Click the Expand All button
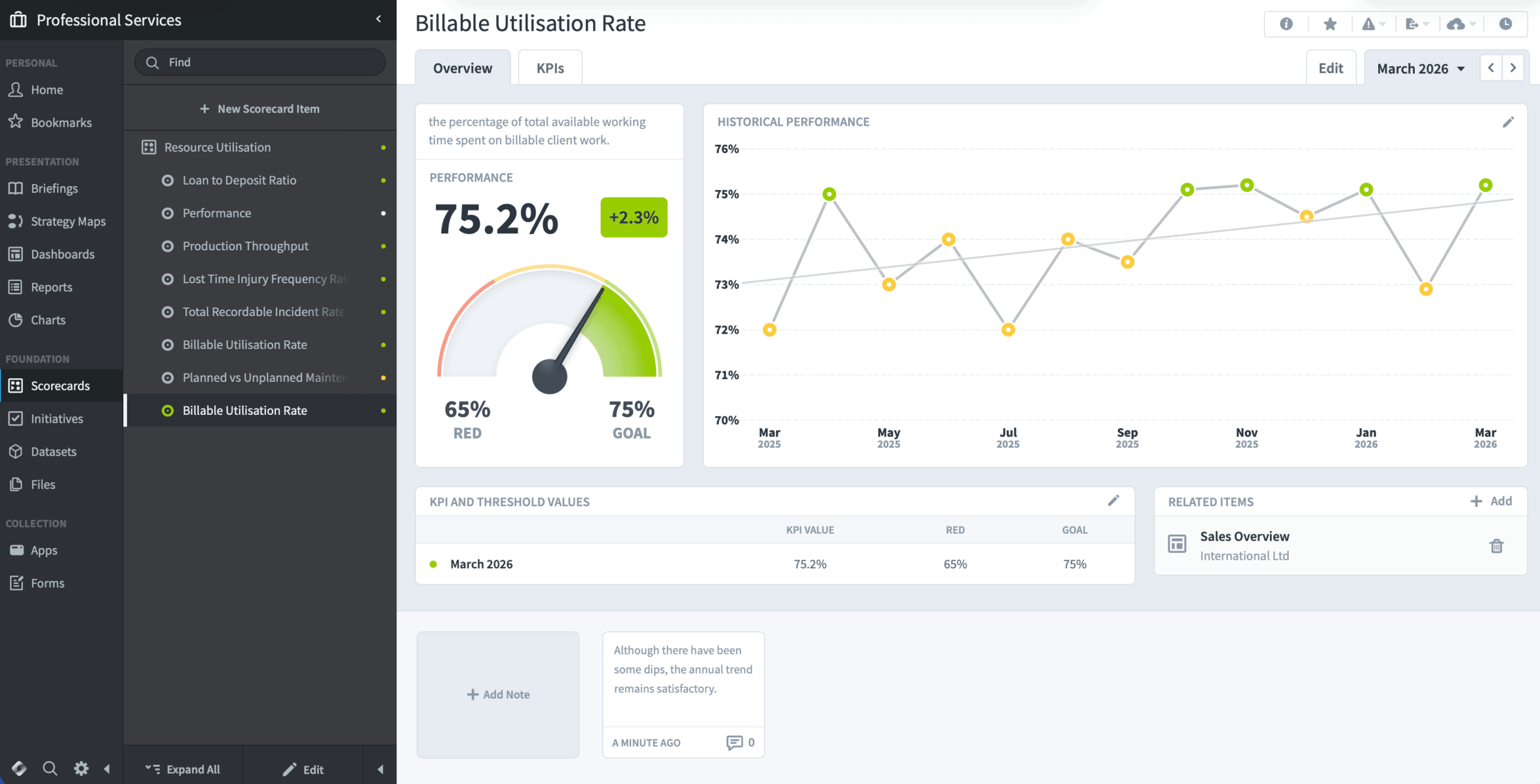 (x=183, y=768)
